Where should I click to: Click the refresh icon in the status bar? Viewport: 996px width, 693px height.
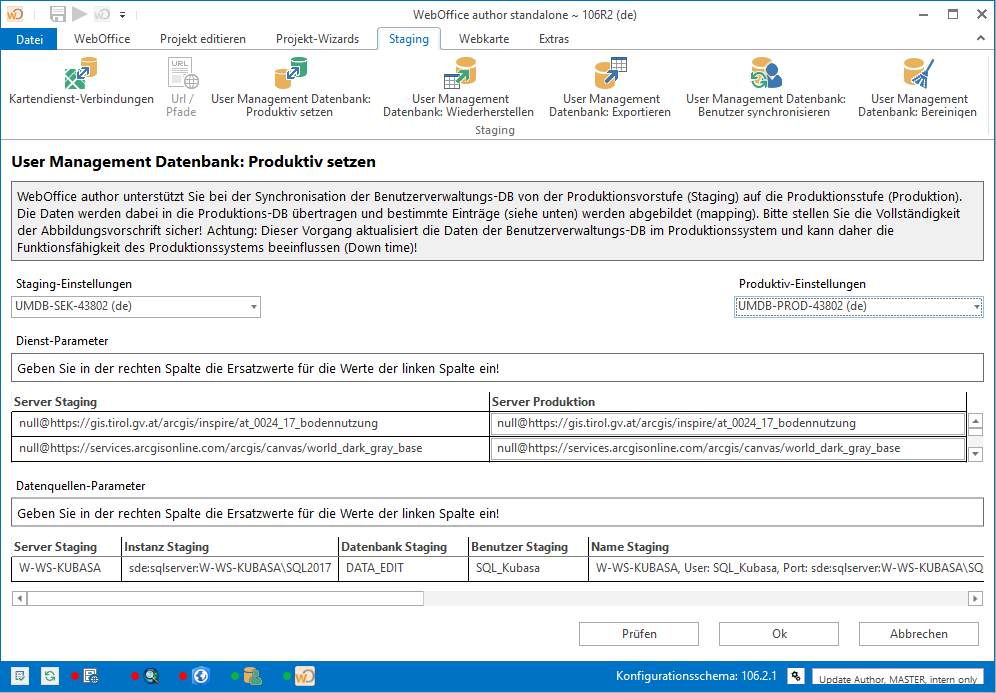[x=49, y=676]
